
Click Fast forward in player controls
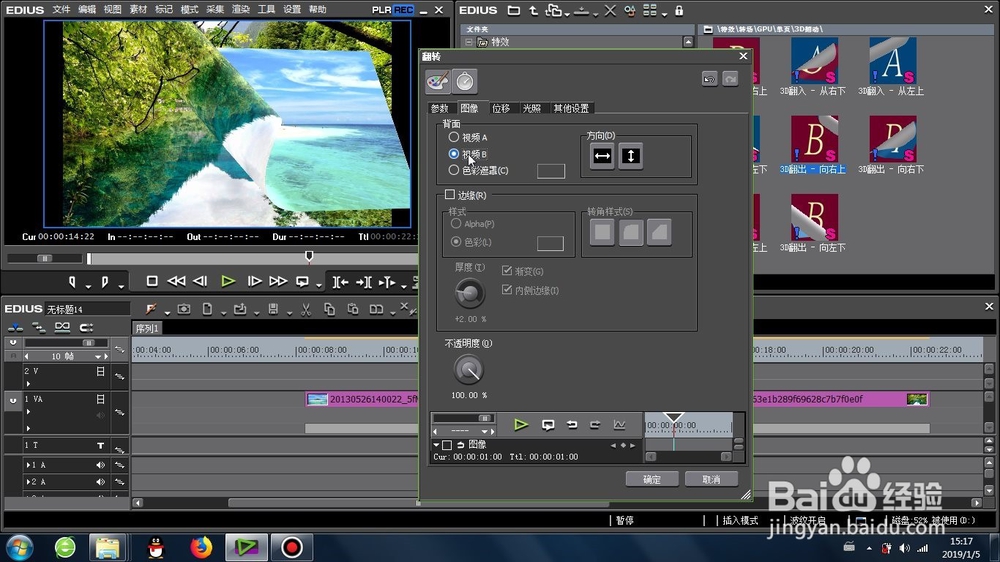coord(278,281)
